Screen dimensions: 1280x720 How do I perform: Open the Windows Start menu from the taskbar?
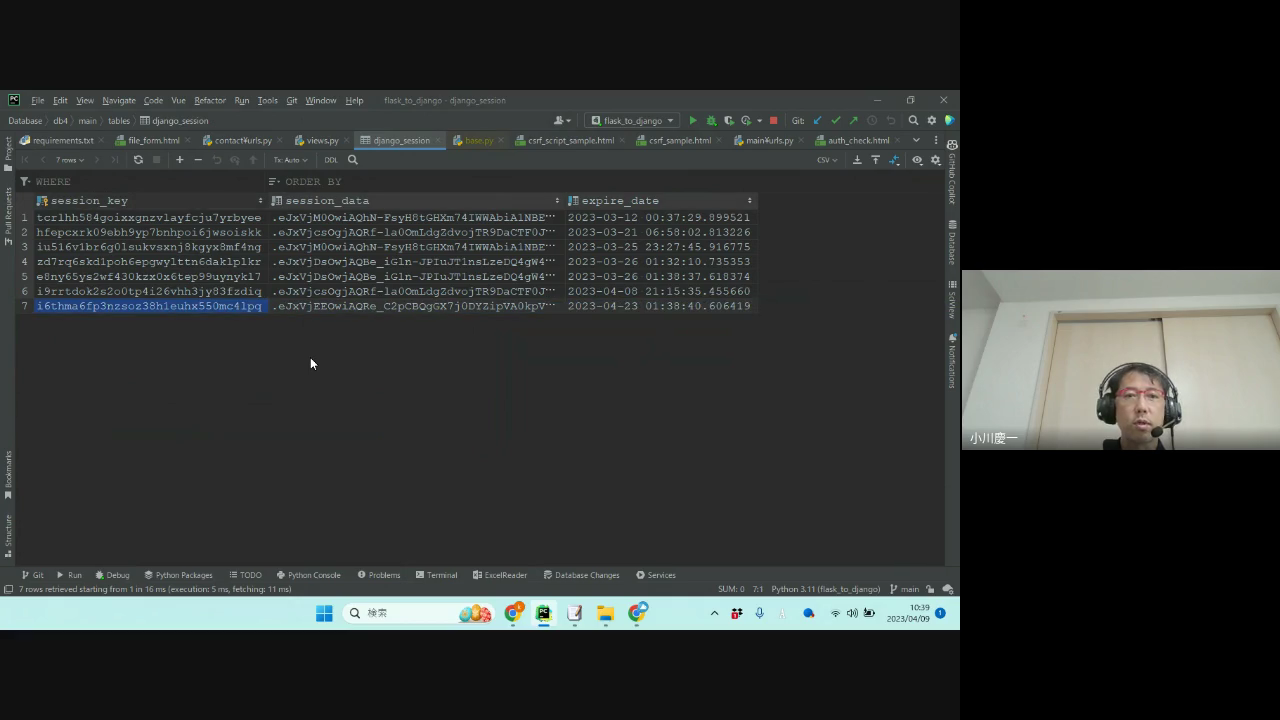point(324,613)
